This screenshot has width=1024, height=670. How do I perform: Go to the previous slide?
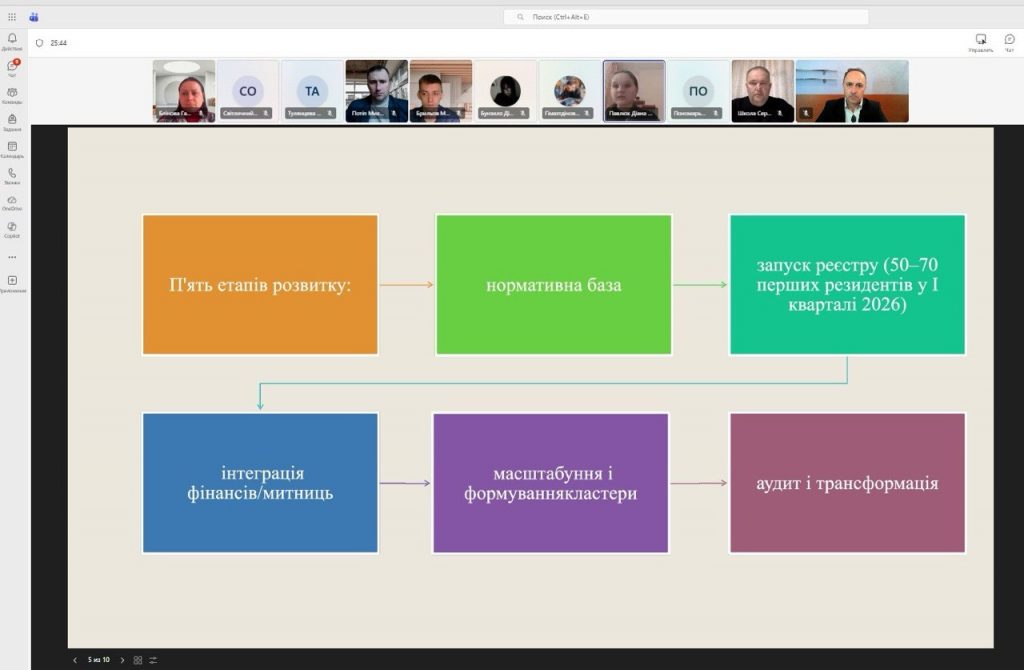[75, 660]
